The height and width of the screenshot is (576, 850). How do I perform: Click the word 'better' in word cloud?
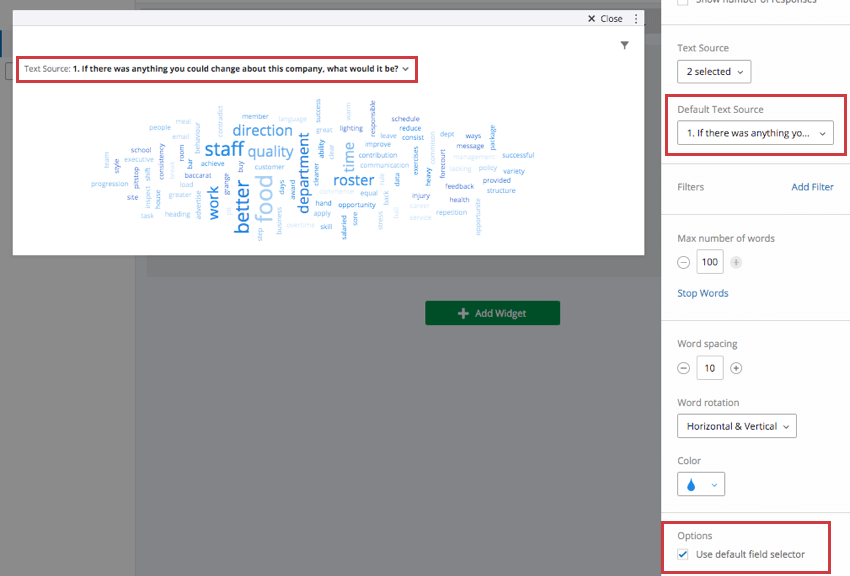click(241, 207)
